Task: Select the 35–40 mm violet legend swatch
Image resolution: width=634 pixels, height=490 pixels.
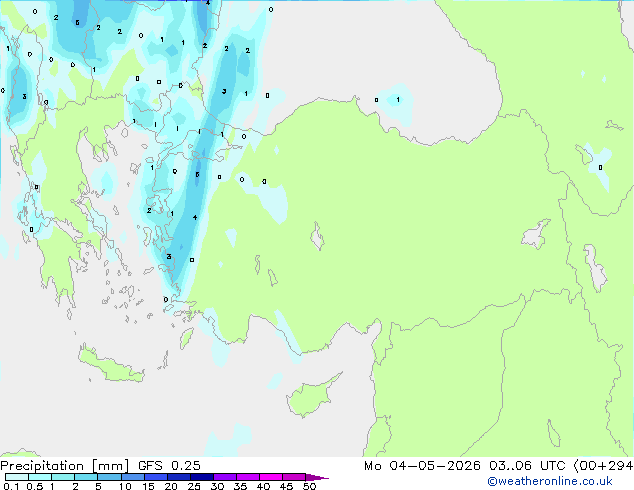Action: (x=247, y=477)
